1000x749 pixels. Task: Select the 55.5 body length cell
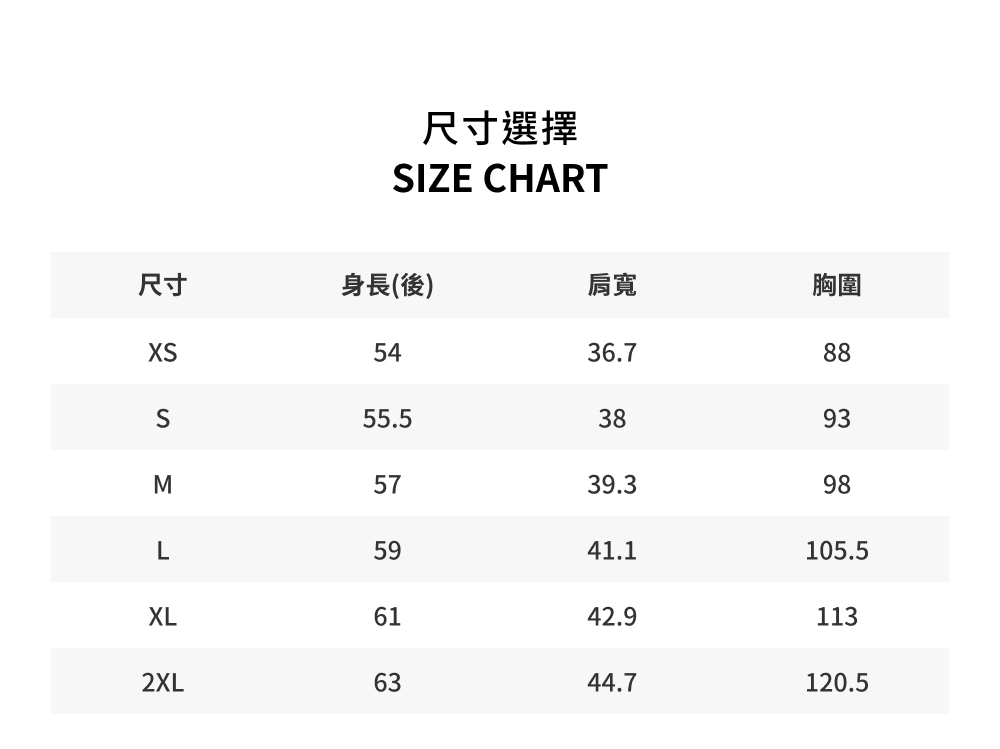point(387,419)
